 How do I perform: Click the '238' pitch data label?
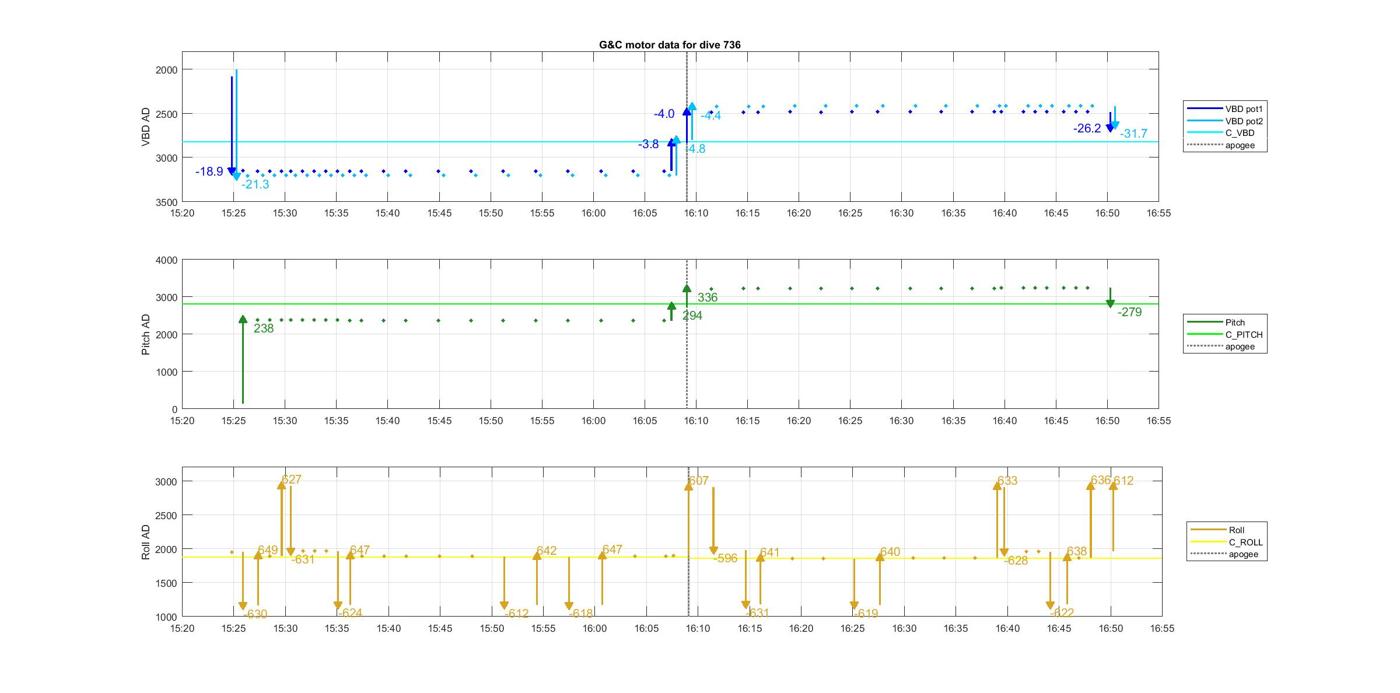pyautogui.click(x=263, y=329)
